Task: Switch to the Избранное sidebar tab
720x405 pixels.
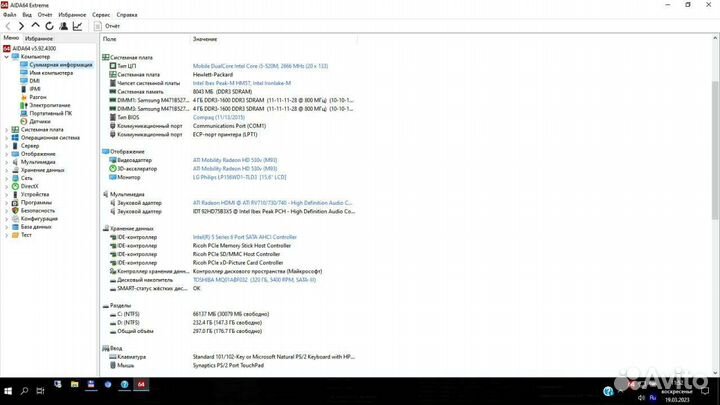Action: coord(39,39)
